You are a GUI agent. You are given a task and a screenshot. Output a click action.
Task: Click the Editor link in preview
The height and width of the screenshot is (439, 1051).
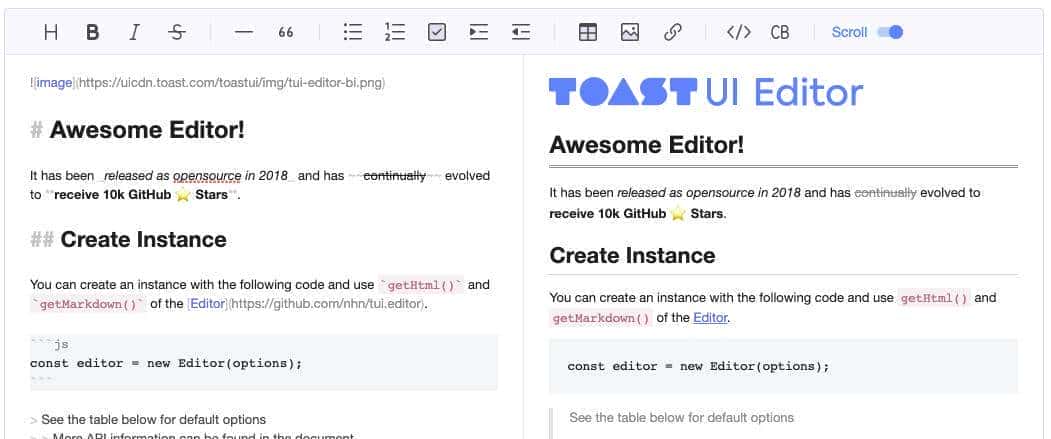709,318
